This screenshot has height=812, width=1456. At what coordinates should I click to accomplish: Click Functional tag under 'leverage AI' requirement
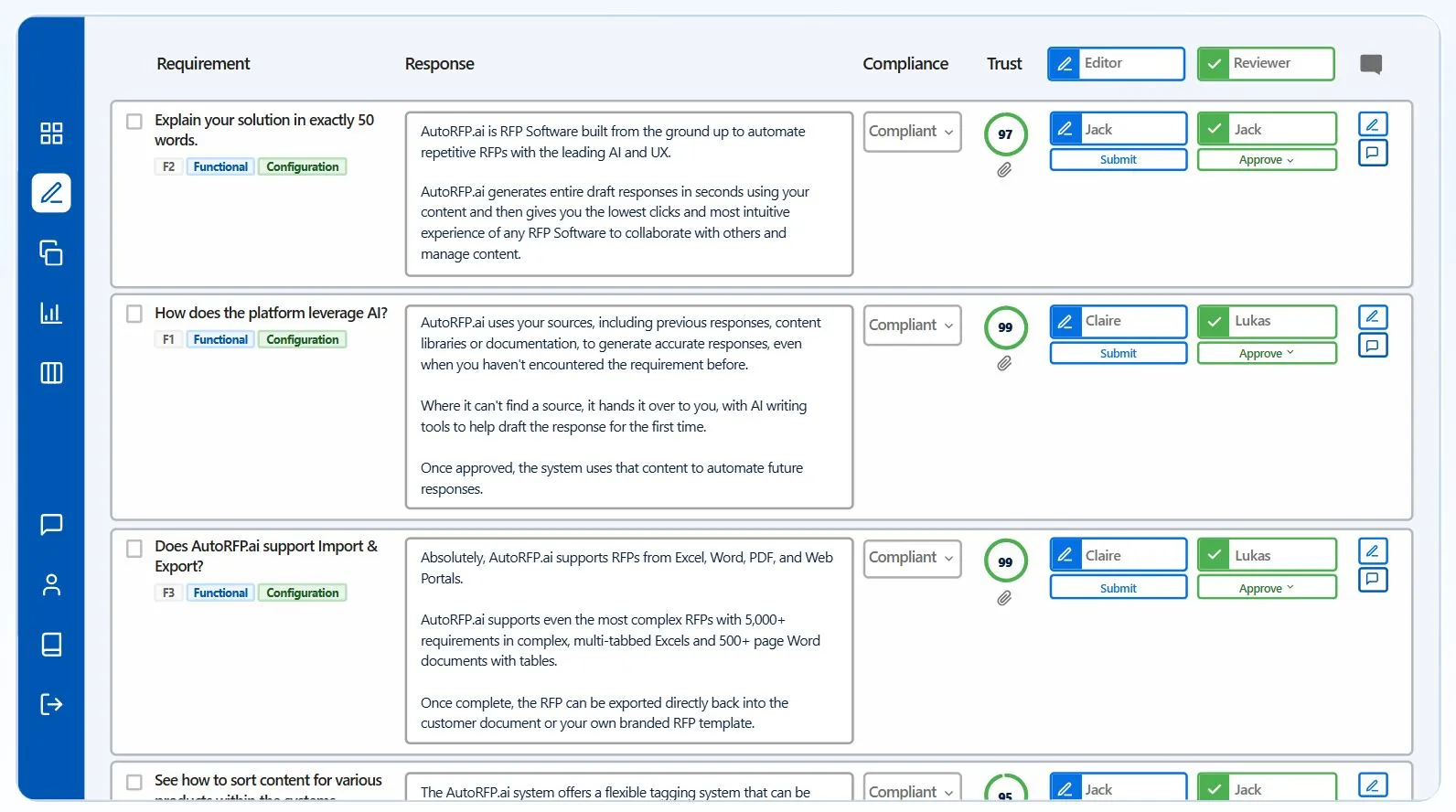220,340
